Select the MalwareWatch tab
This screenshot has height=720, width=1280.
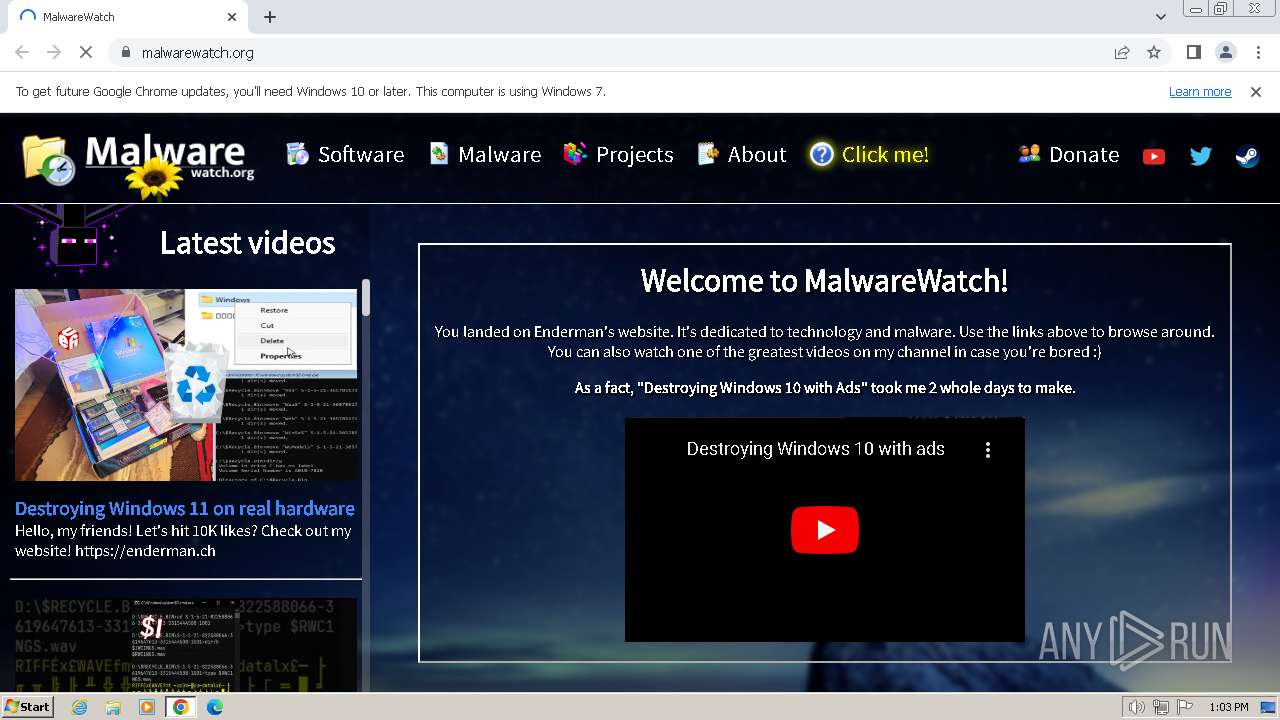click(x=125, y=17)
